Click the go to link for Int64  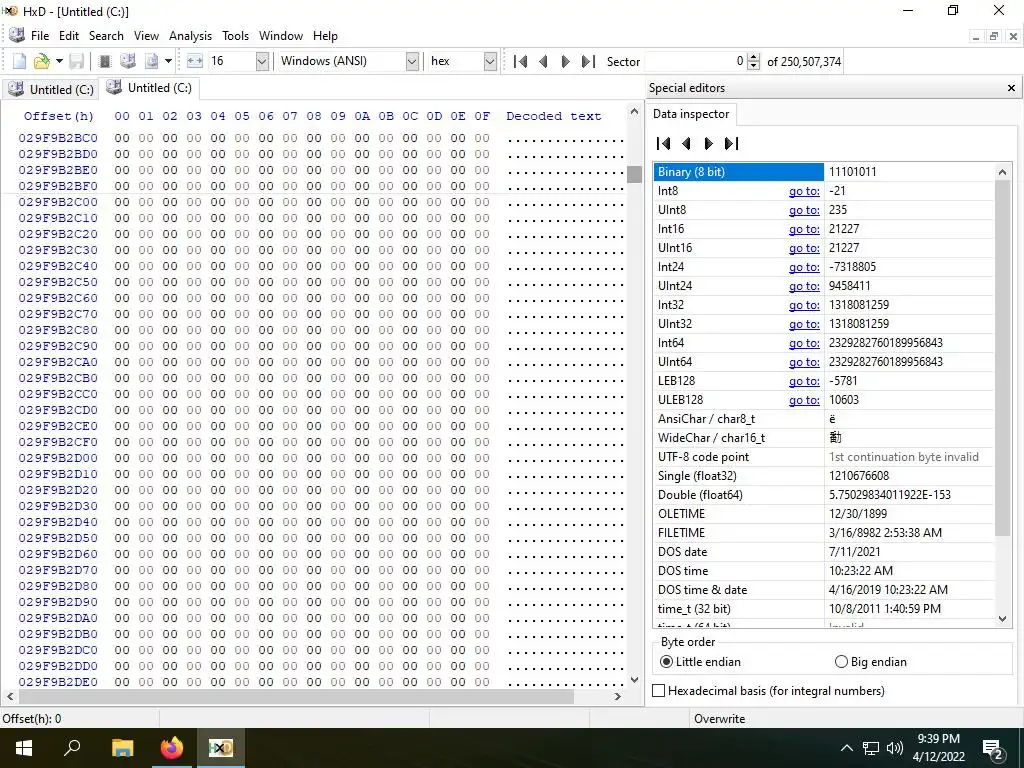pyautogui.click(x=804, y=343)
